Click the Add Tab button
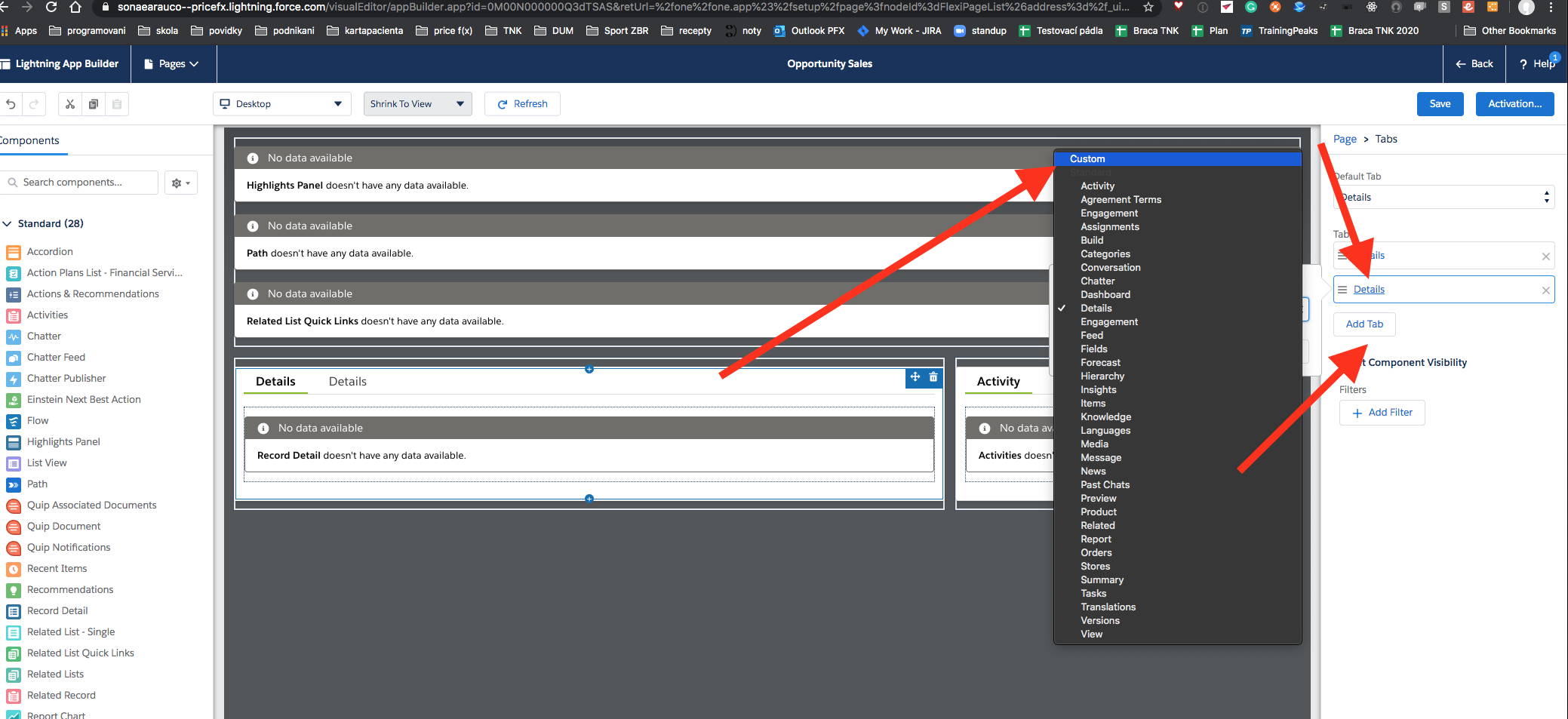Viewport: 1568px width, 719px height. 1364,324
